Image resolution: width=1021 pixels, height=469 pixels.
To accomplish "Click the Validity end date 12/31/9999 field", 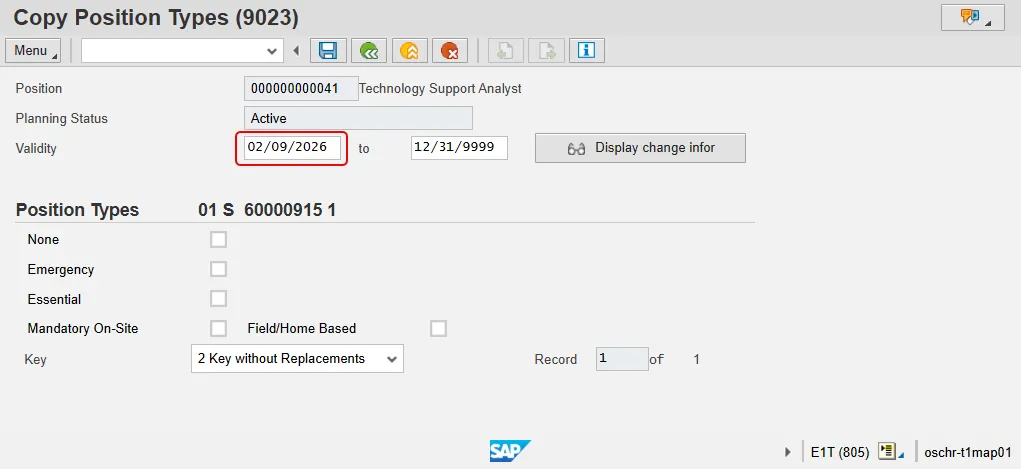I will tap(459, 147).
